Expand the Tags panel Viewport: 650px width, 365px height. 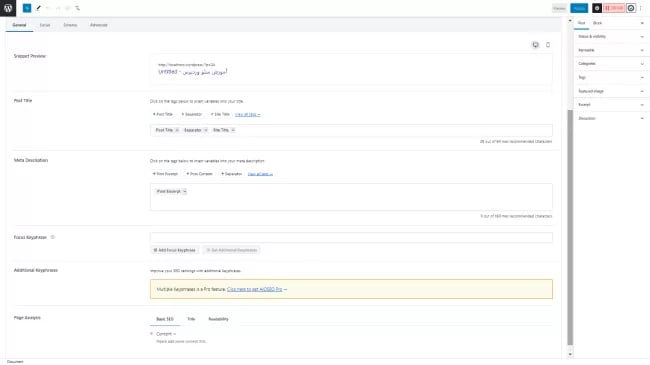[612, 78]
